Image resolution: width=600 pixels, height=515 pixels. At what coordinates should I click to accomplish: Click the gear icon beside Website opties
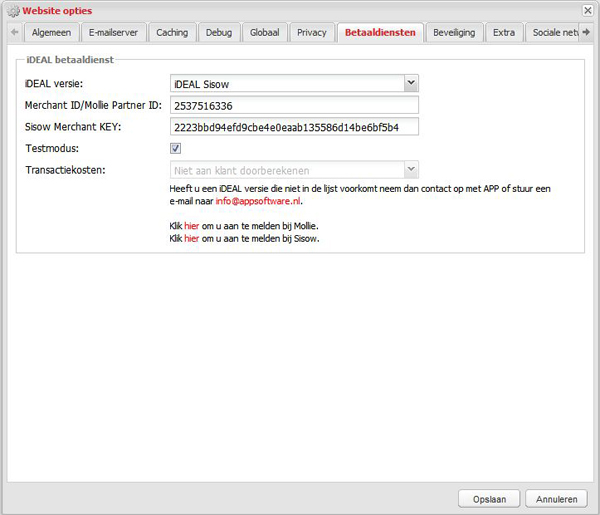(13, 11)
